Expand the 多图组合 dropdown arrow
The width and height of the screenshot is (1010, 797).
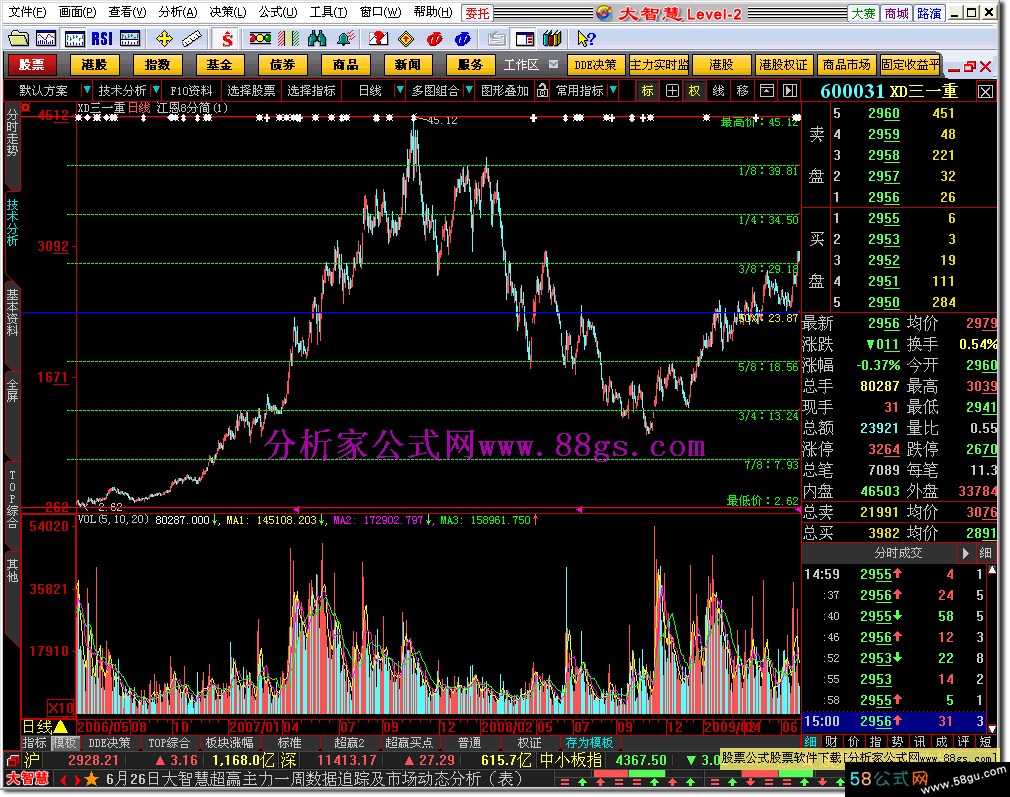click(x=469, y=90)
